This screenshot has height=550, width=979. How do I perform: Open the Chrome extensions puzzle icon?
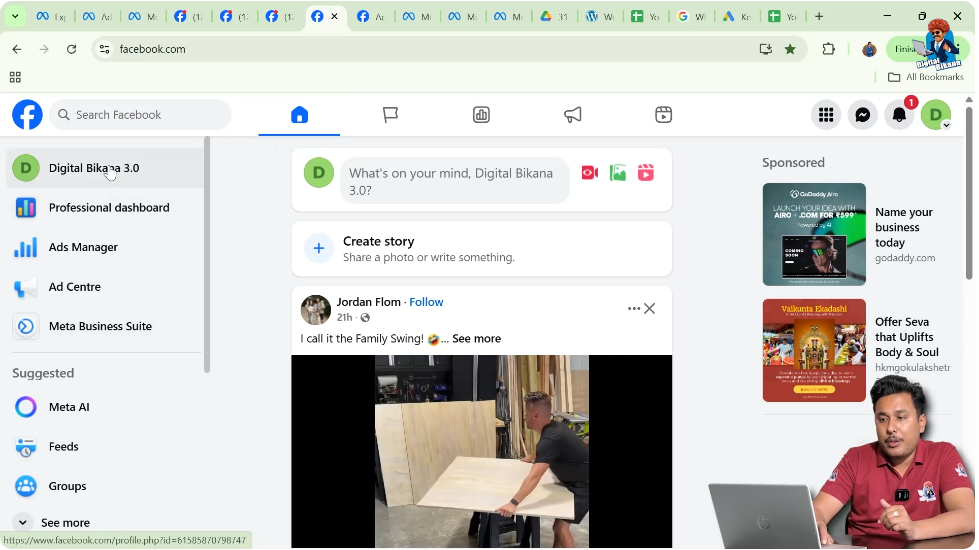click(x=829, y=49)
